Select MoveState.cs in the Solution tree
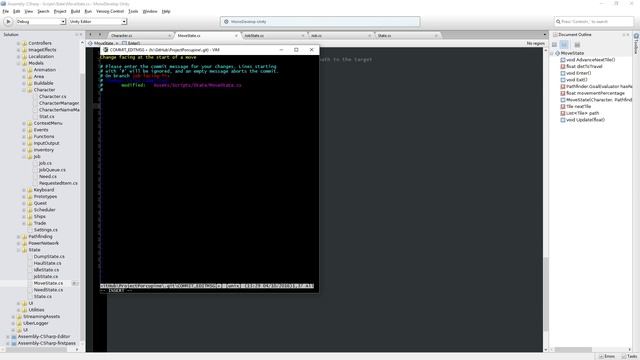This screenshot has width=640, height=360. point(48,283)
